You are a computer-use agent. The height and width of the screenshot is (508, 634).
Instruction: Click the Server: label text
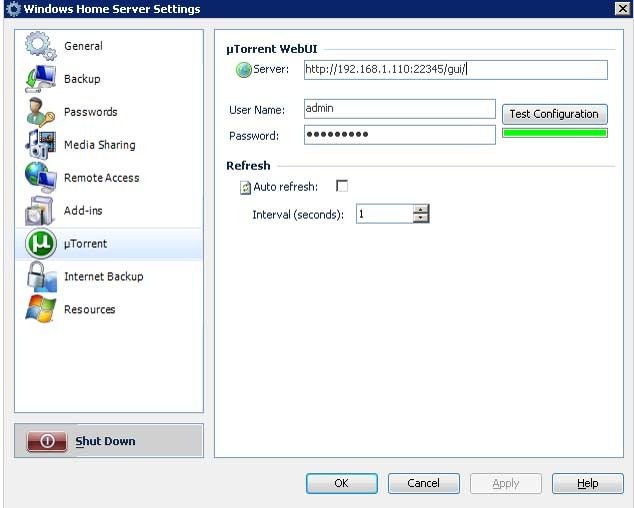pos(271,69)
